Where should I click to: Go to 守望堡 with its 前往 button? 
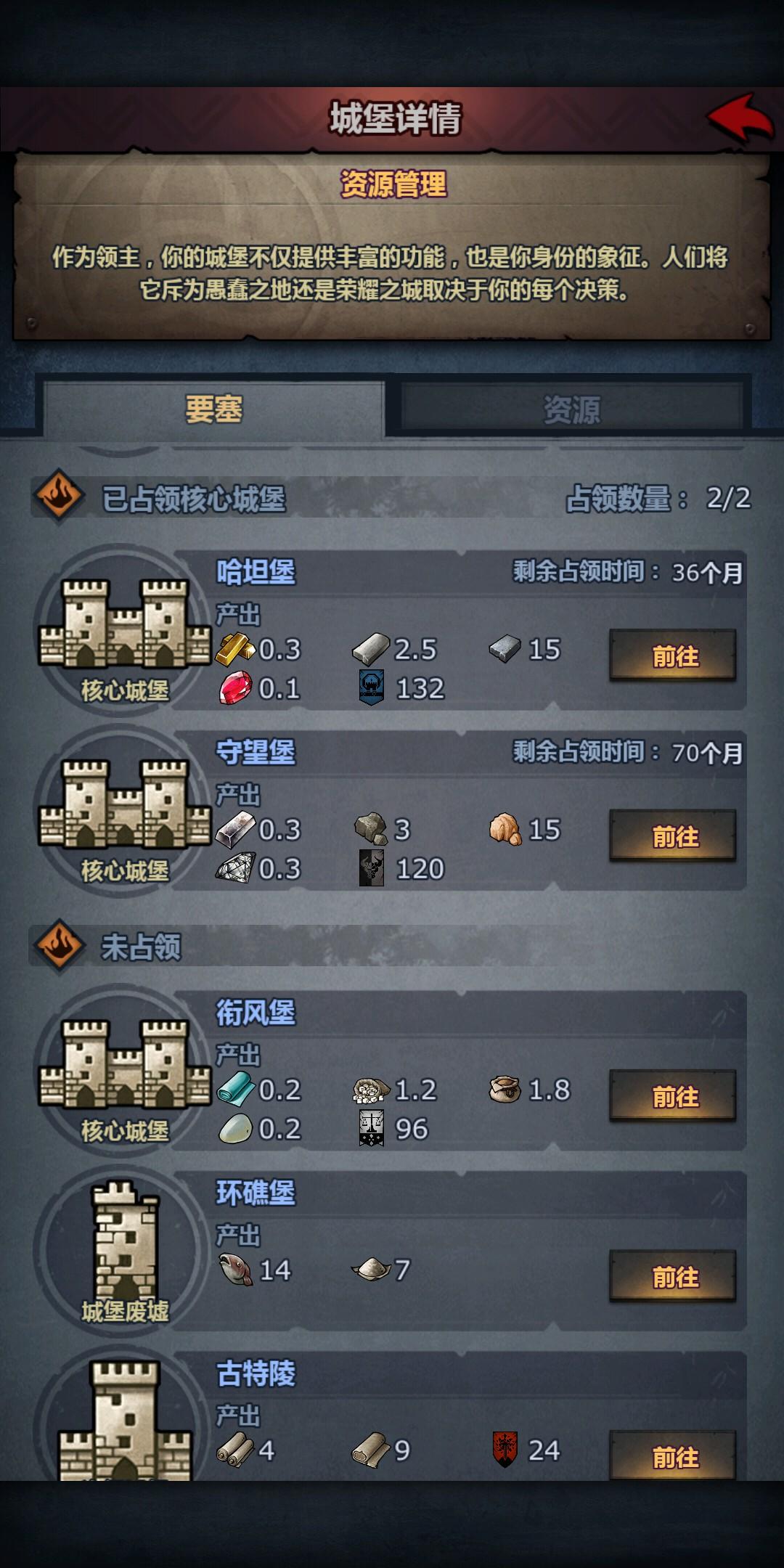click(673, 836)
